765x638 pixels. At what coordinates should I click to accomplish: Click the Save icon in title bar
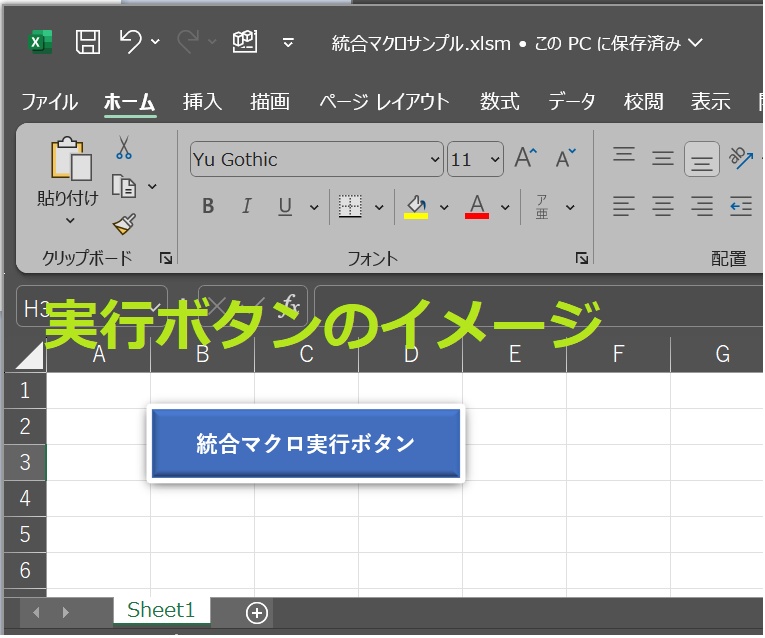point(88,42)
